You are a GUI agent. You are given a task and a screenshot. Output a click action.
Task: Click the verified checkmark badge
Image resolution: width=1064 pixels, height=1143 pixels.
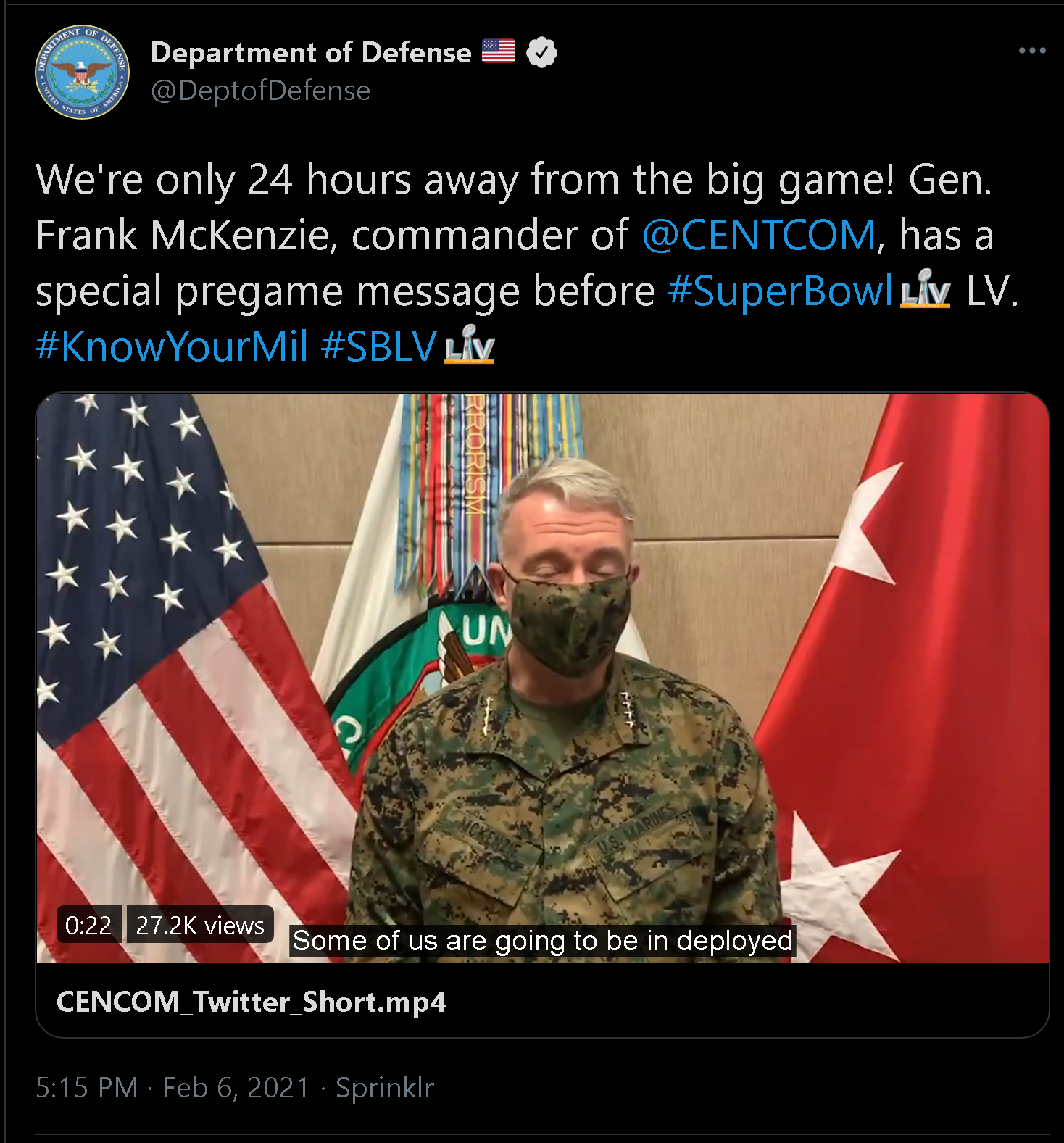coord(541,52)
